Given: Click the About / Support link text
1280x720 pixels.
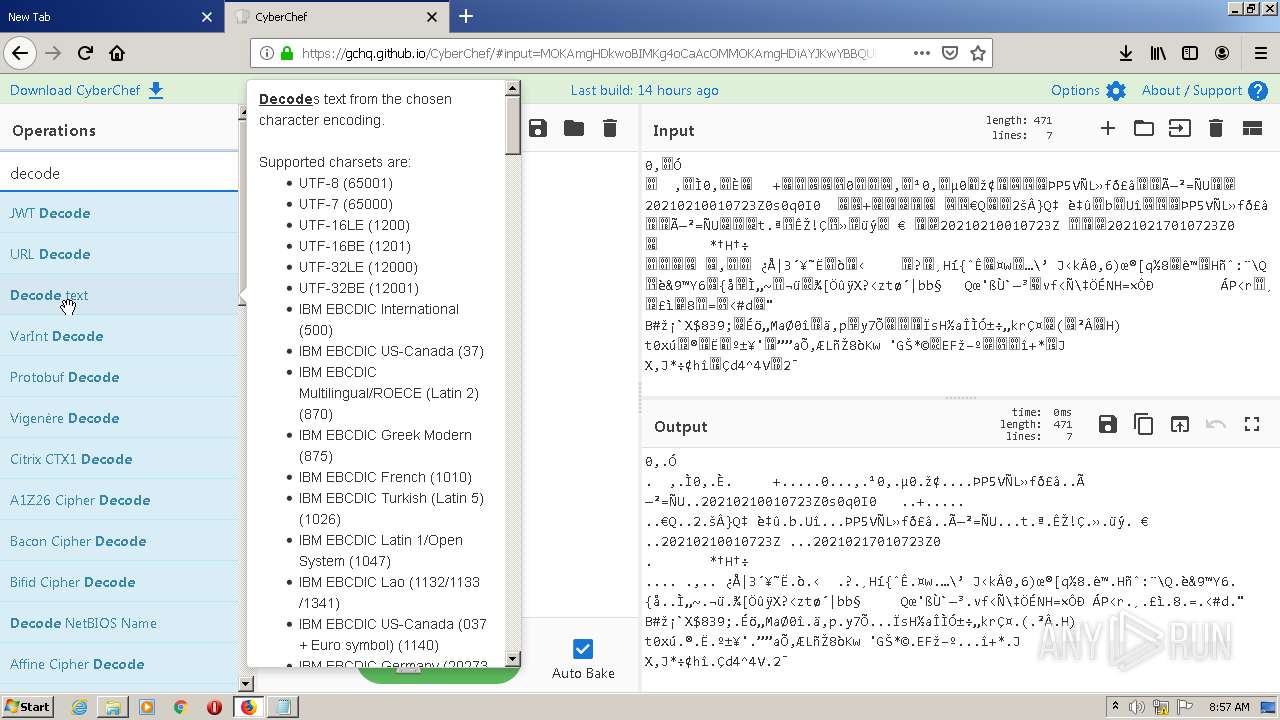Looking at the screenshot, I should pyautogui.click(x=1192, y=90).
